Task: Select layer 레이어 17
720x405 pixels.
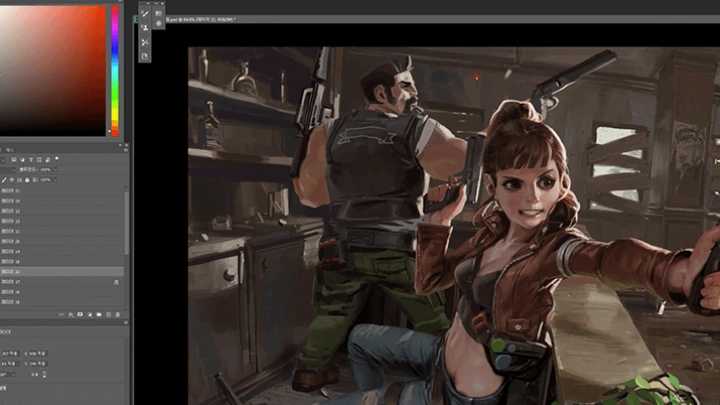Action: tap(62, 281)
